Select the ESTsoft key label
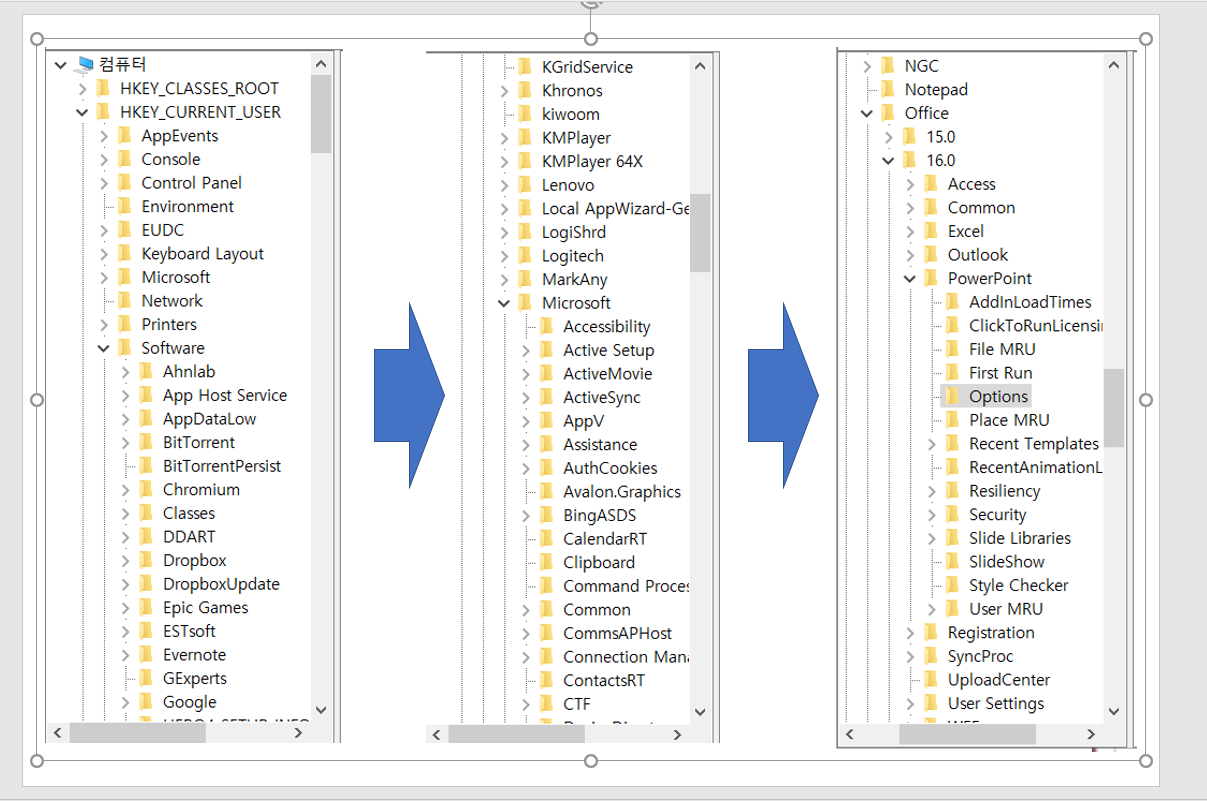This screenshot has height=801, width=1207. 189,631
